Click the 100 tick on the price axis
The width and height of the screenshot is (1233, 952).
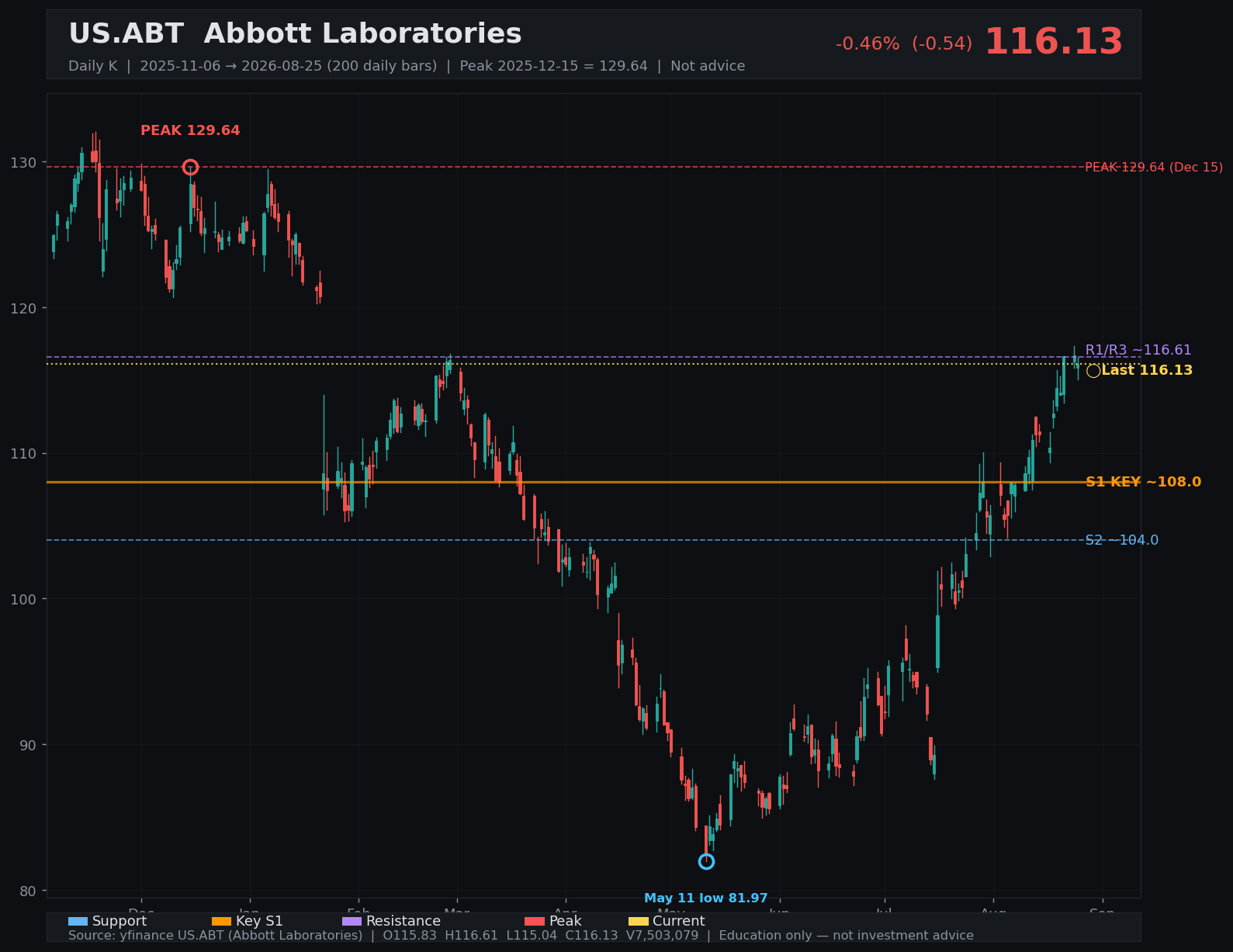click(23, 599)
